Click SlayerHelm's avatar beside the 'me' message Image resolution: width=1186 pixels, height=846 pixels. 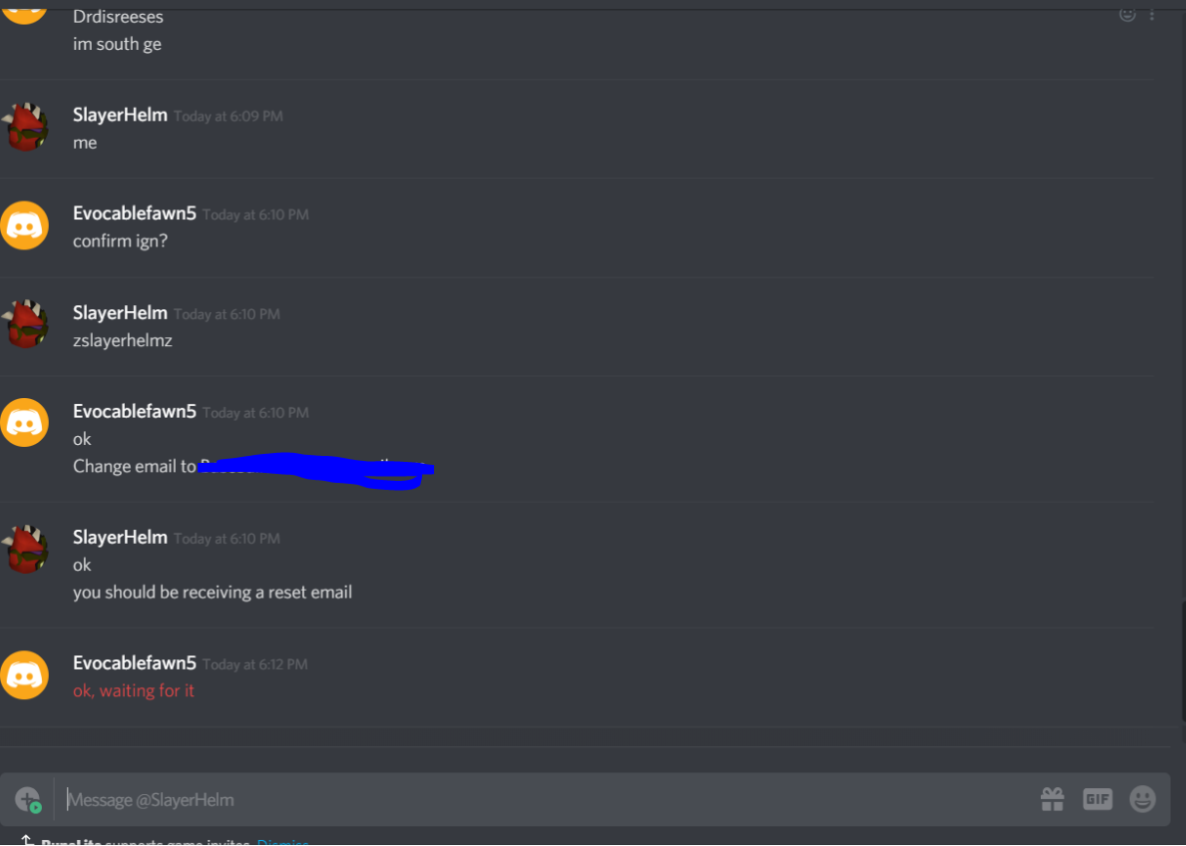[x=25, y=127]
